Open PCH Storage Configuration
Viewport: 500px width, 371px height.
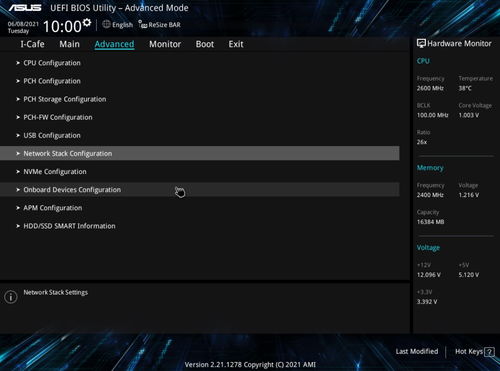200,99
